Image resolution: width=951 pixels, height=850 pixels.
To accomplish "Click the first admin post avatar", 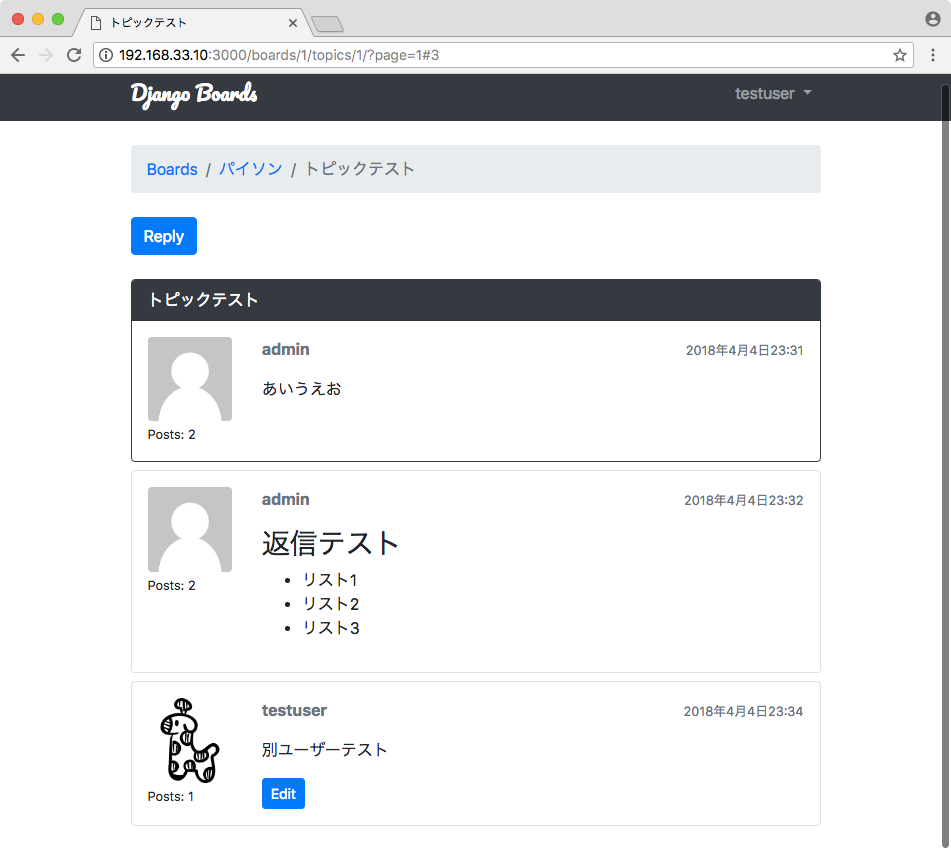I will [x=190, y=379].
